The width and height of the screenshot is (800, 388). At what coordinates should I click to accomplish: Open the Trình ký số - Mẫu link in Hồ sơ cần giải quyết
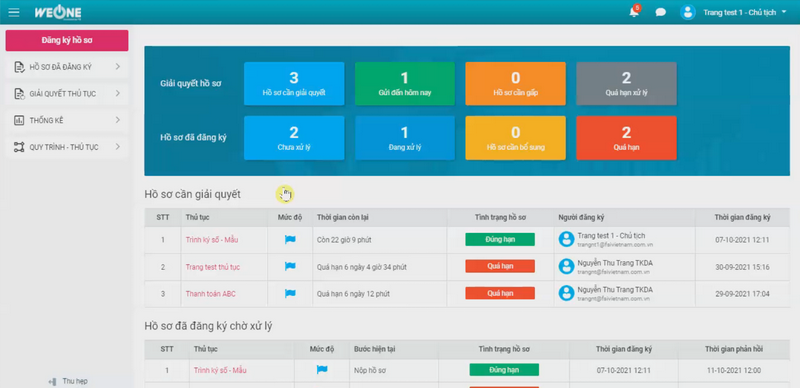click(212, 239)
